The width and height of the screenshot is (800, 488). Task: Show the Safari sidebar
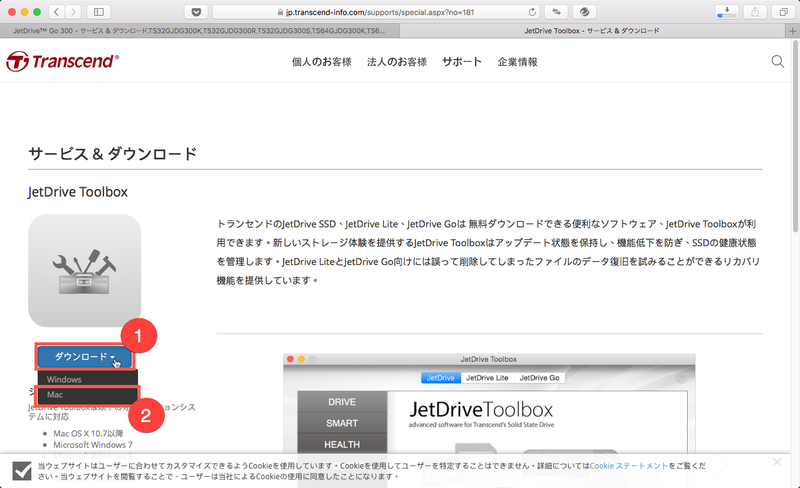click(99, 12)
